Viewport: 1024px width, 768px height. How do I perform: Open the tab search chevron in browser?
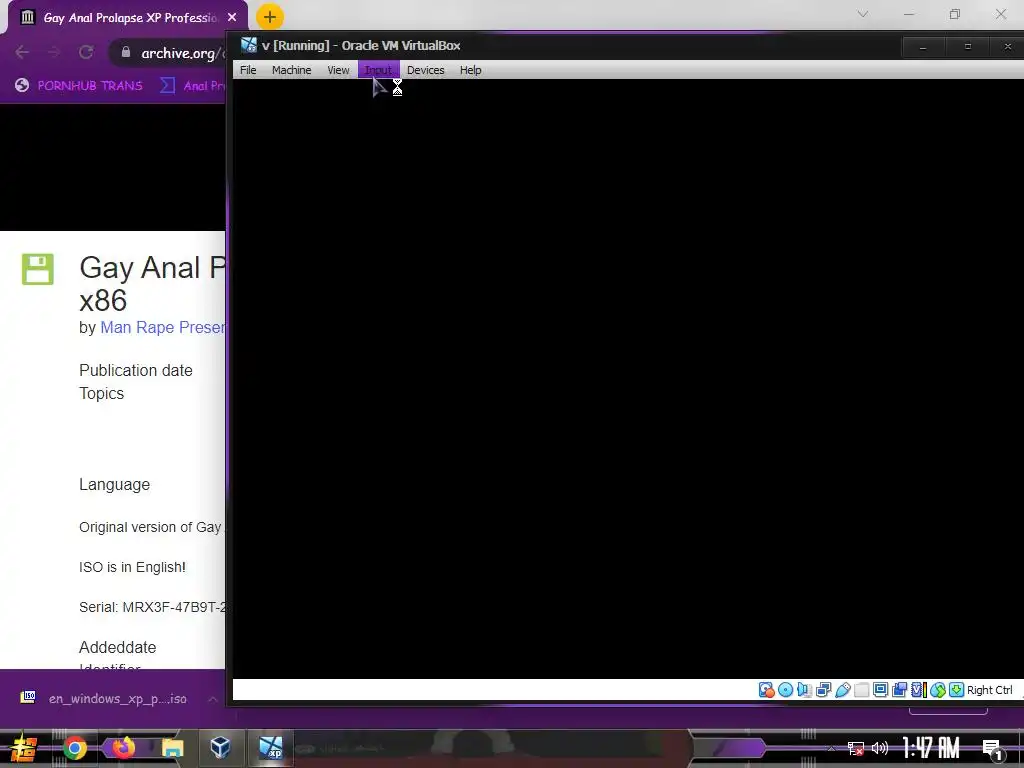click(x=863, y=14)
